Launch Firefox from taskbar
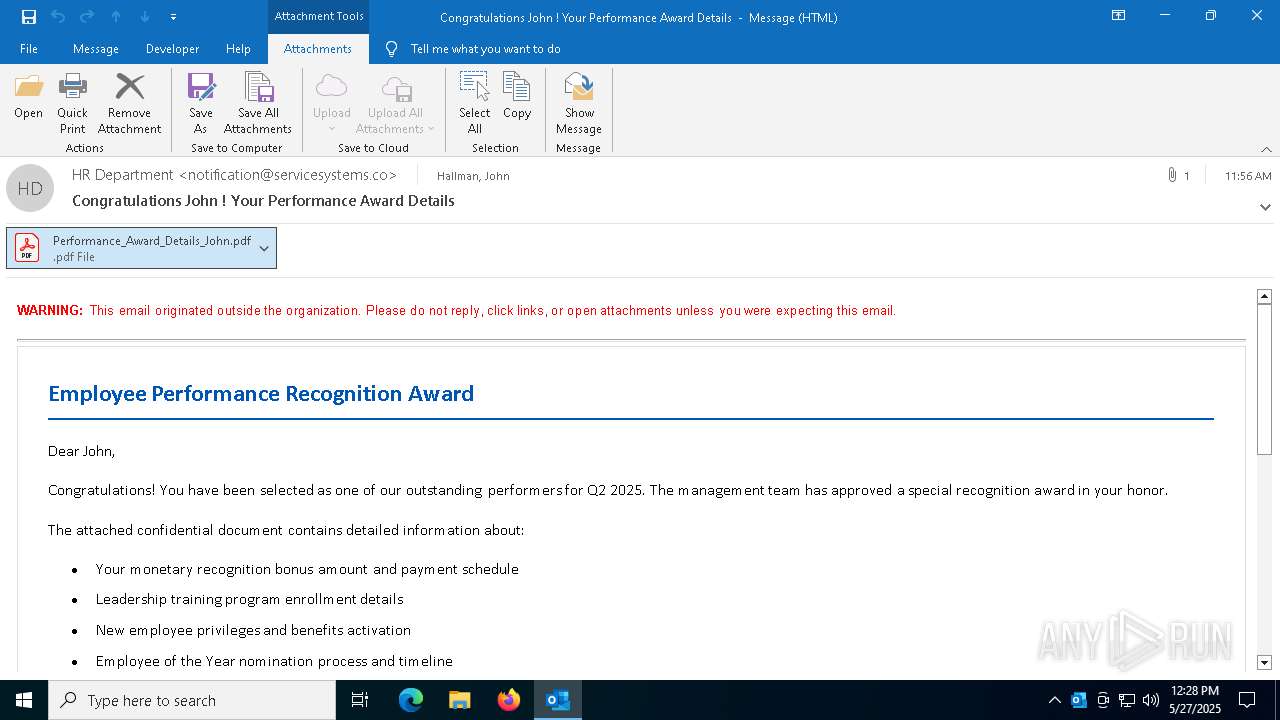 (x=509, y=700)
